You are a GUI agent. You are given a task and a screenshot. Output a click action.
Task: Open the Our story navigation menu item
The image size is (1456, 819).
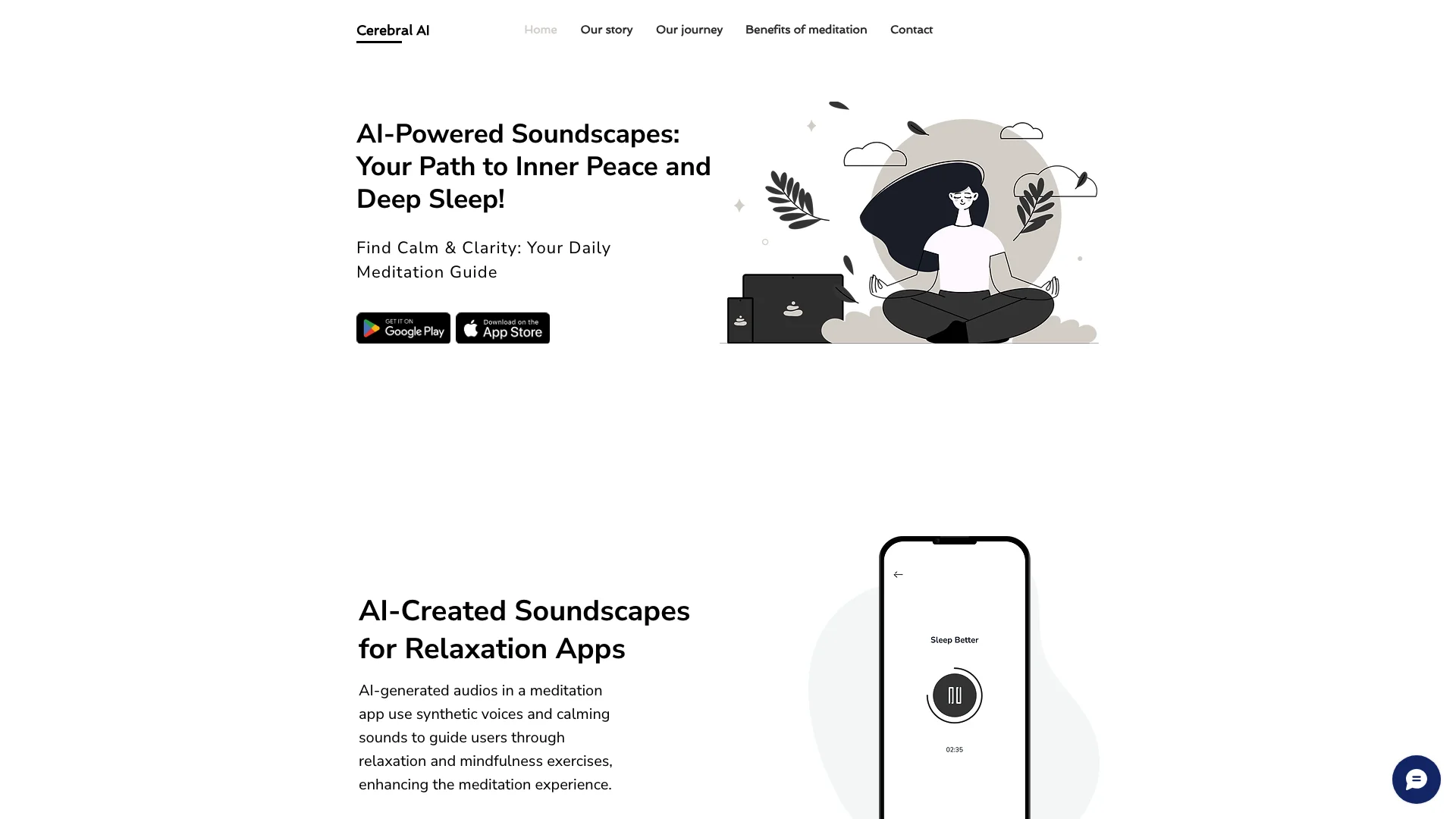(606, 29)
